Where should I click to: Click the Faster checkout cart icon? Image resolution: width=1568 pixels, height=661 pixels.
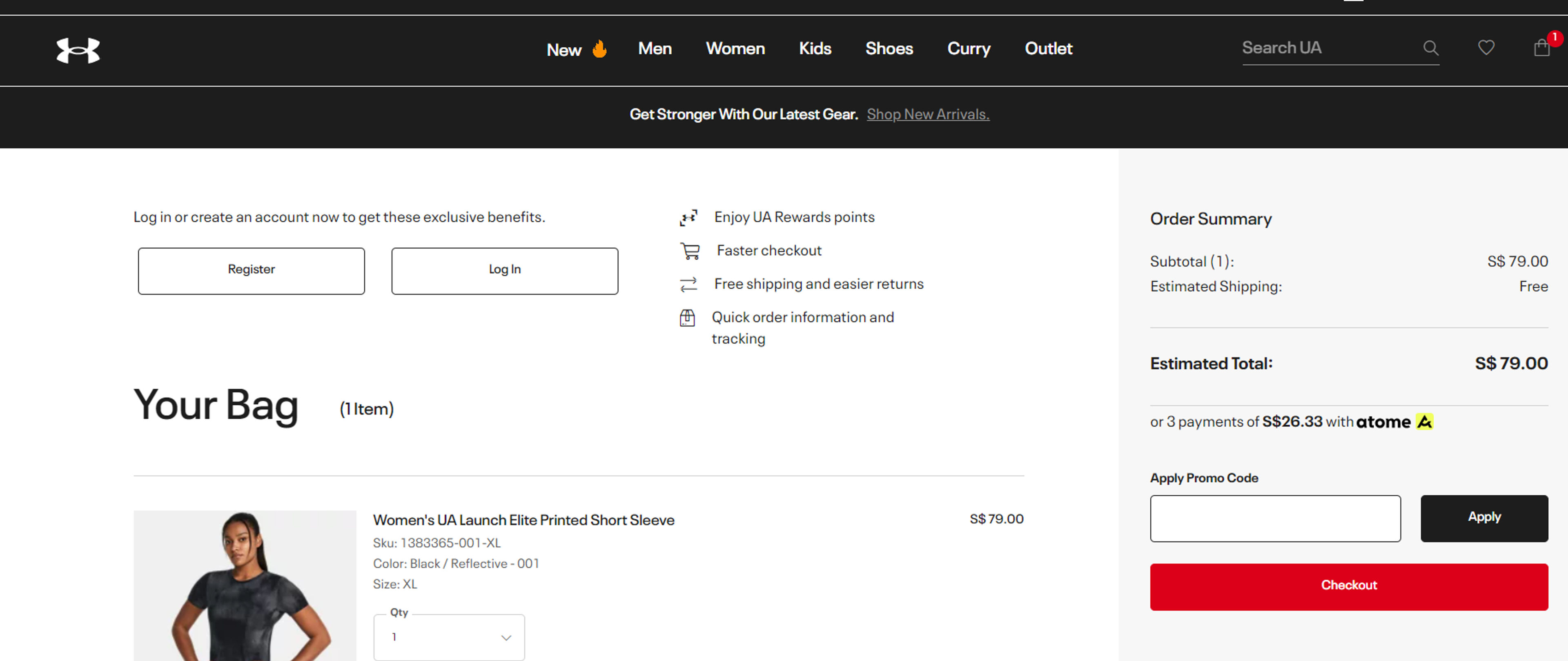690,251
